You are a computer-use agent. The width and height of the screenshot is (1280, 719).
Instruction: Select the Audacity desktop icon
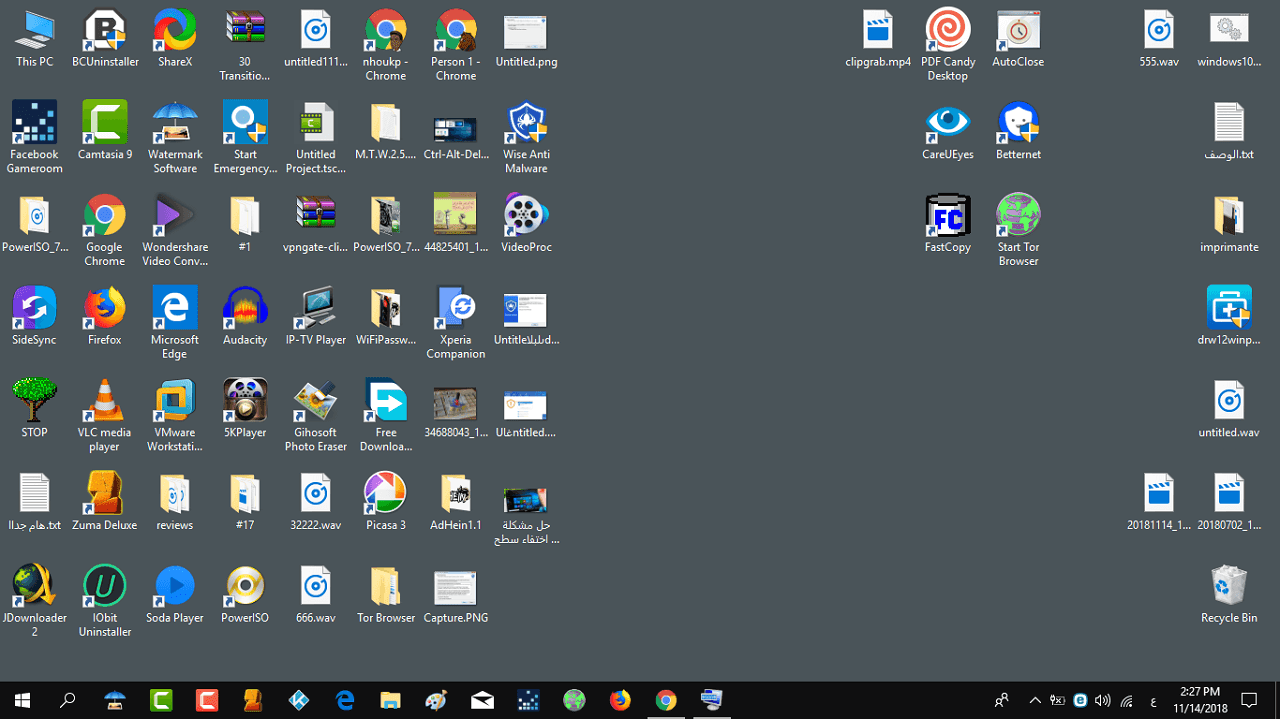[245, 317]
